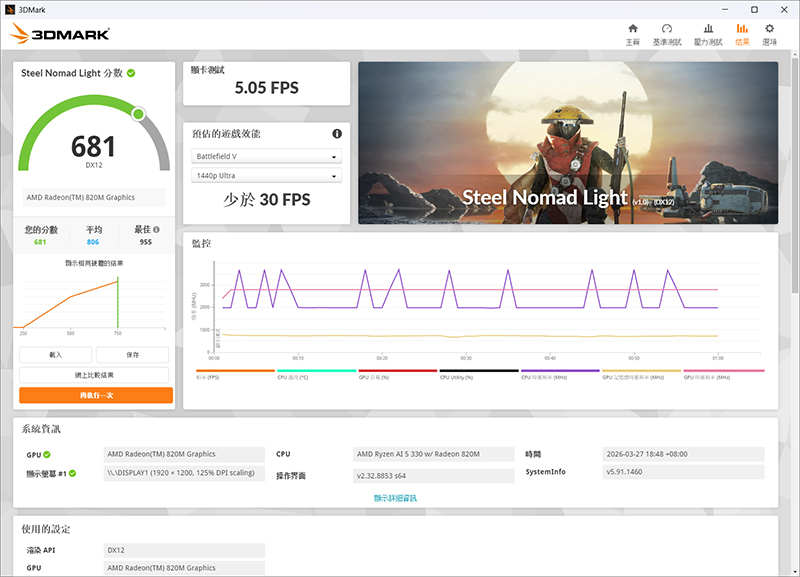Viewport: 800px width, 577px height.
Task: Open the 1440p Ultra resolution dropdown
Action: [x=266, y=176]
